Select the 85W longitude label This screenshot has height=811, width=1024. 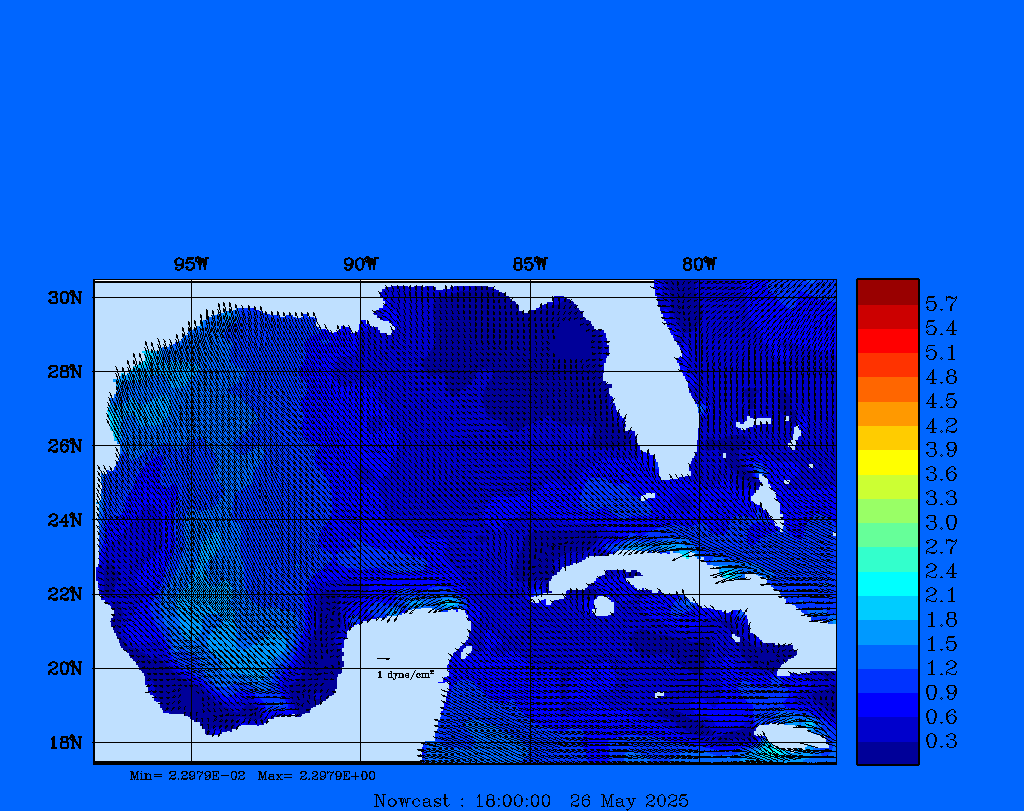point(529,265)
